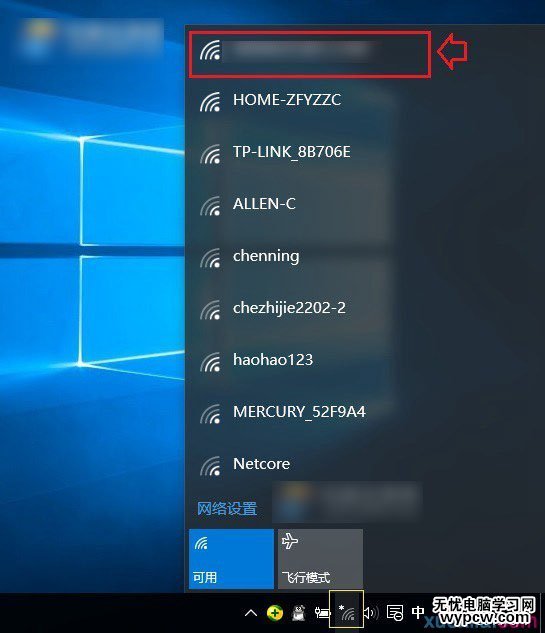
Task: Click the highlighted blurred network entry
Action: click(x=310, y=54)
